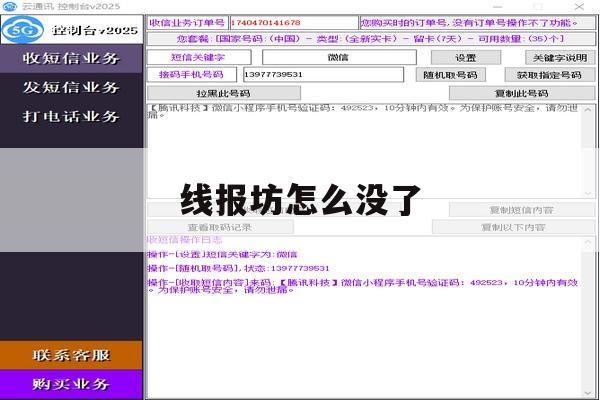Click 查看取码记录 button
This screenshot has width=600, height=400.
point(220,227)
